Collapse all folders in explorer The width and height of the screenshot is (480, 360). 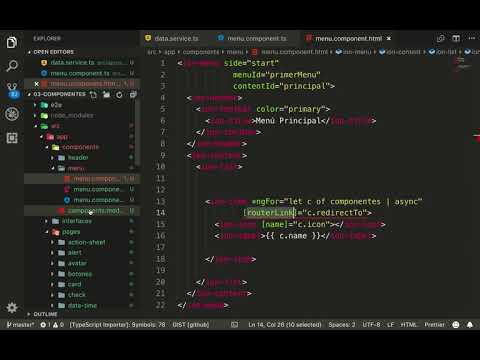pyautogui.click(x=133, y=95)
